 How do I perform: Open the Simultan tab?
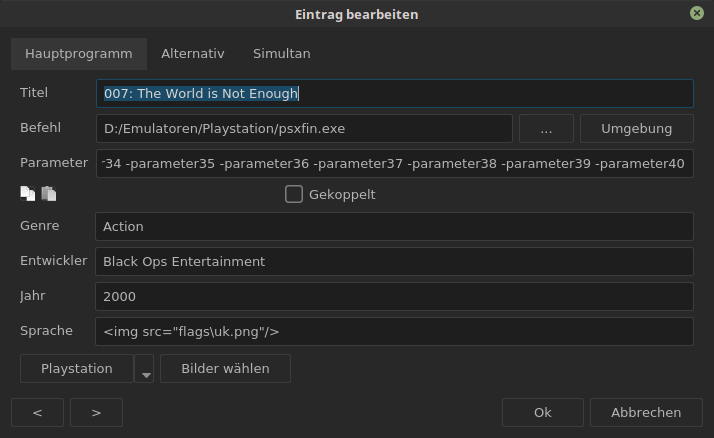click(x=281, y=54)
